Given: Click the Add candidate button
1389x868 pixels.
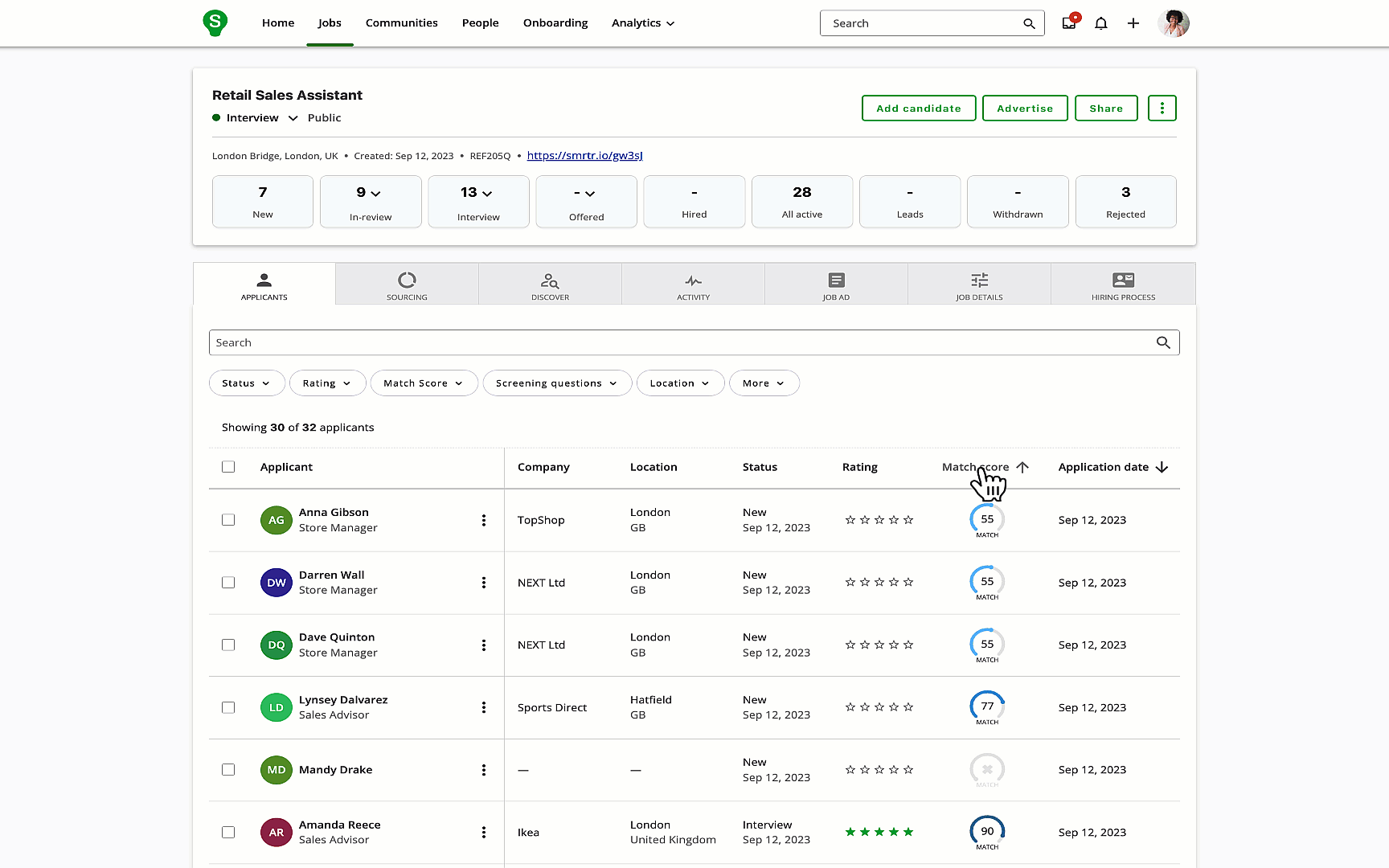Looking at the screenshot, I should [x=919, y=108].
